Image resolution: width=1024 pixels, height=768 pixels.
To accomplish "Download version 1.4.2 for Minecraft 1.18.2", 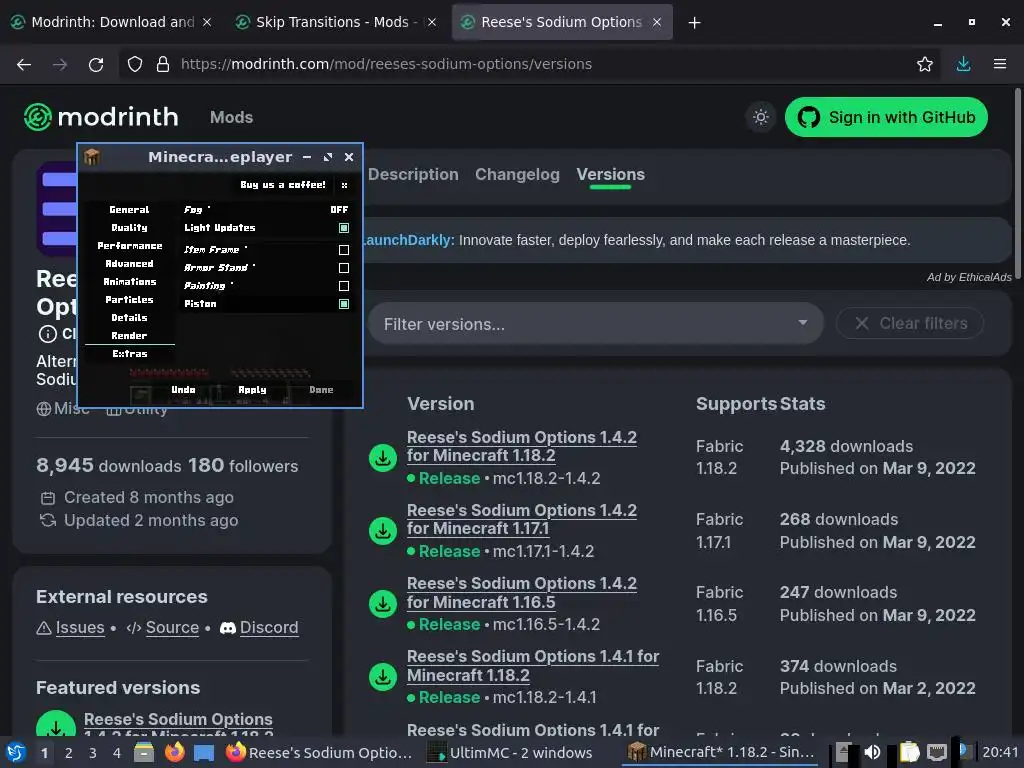I will [x=383, y=458].
